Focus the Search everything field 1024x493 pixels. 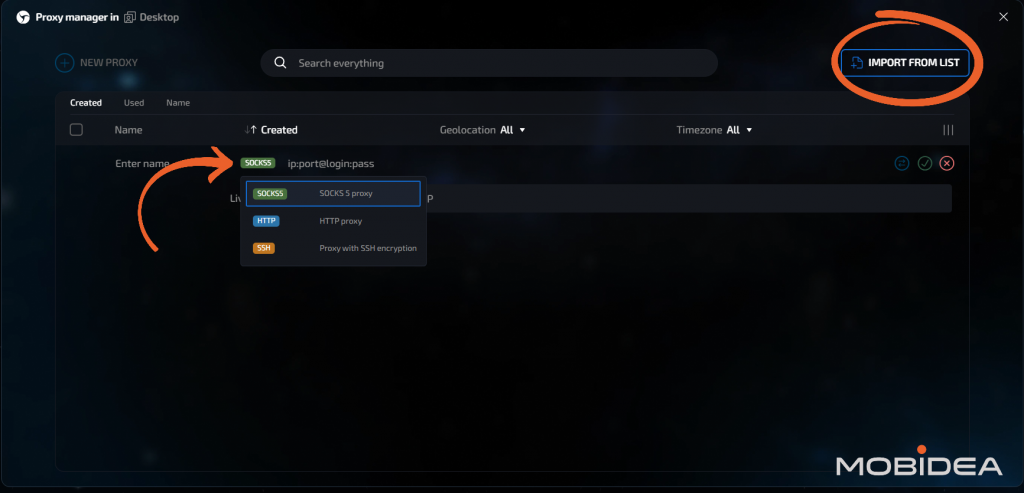489,63
